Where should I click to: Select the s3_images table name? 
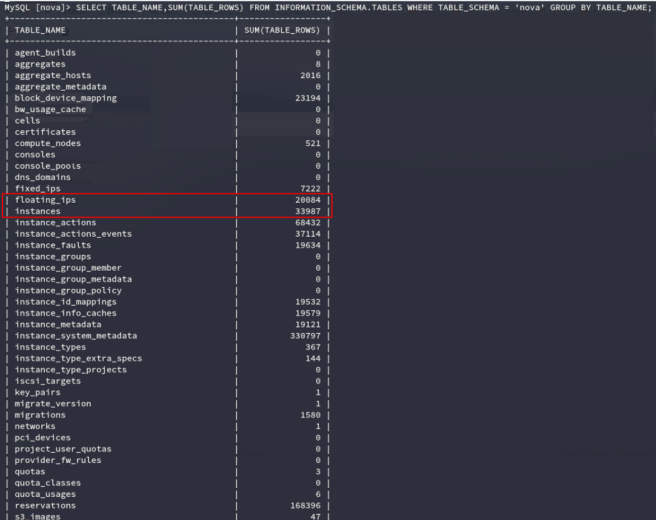(x=40, y=516)
